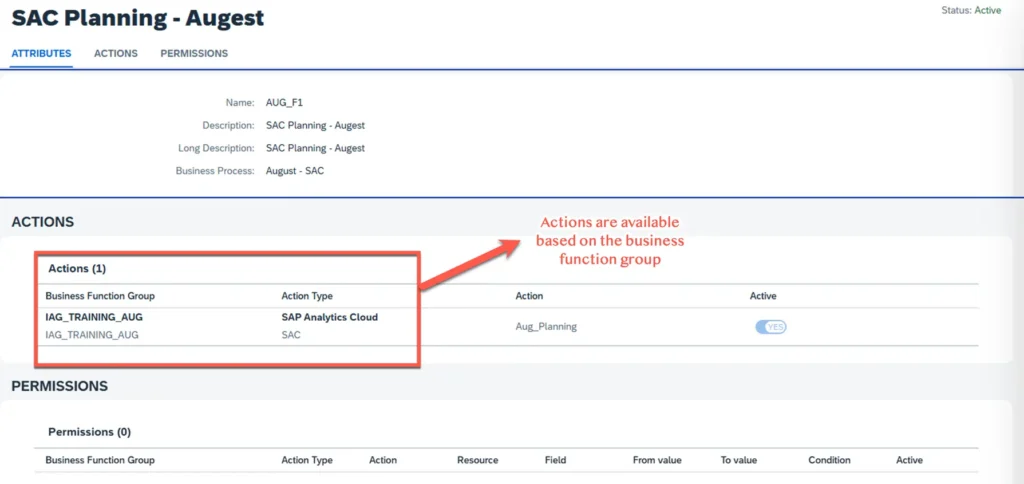1024x484 pixels.
Task: Click the Actions (1) table title
Action: tap(77, 269)
